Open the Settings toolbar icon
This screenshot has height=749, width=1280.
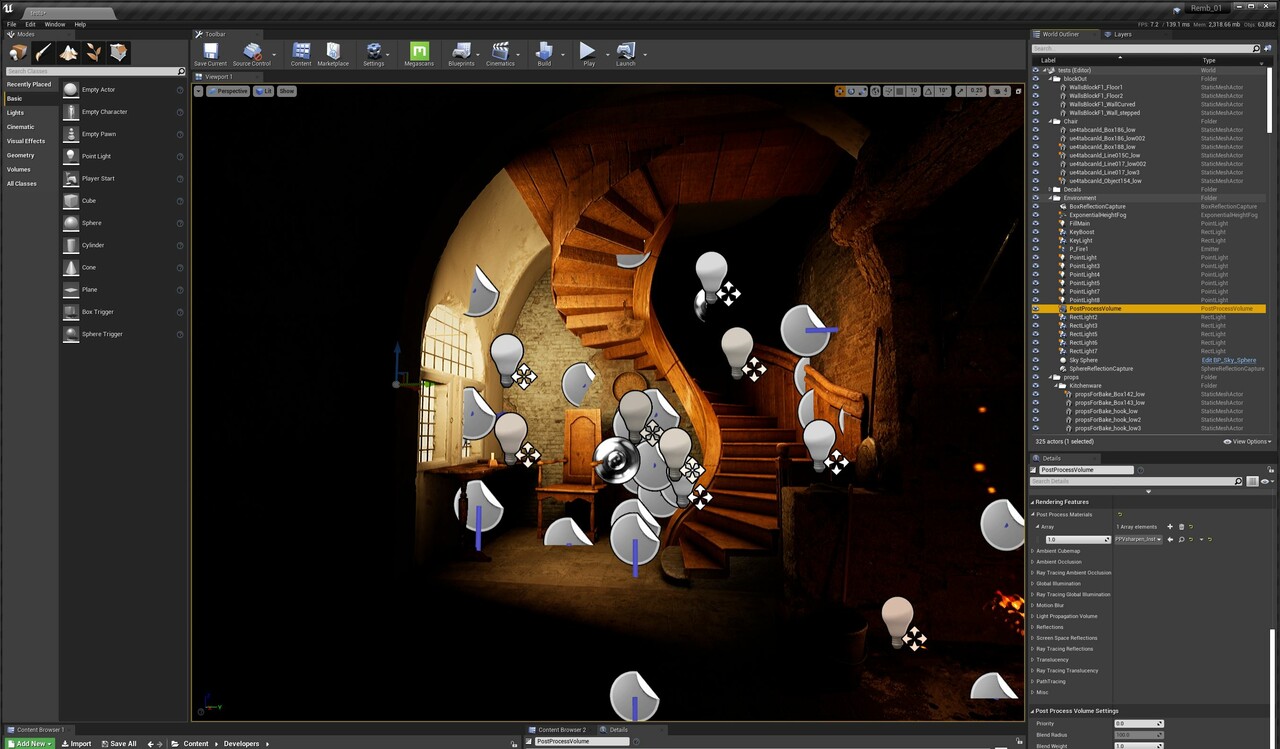click(373, 54)
